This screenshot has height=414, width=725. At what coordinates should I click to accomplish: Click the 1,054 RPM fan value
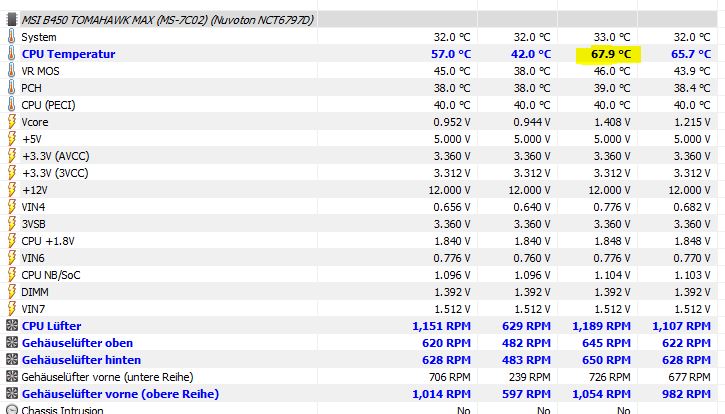tap(602, 394)
